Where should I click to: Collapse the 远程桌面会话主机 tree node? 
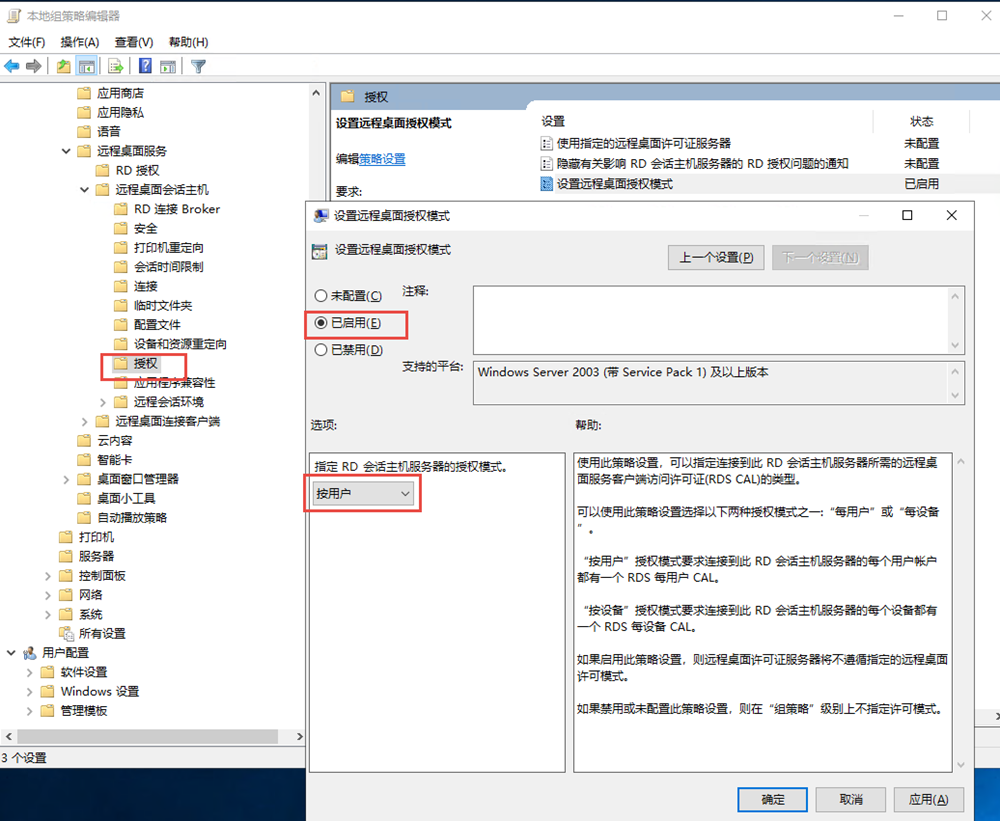86,190
